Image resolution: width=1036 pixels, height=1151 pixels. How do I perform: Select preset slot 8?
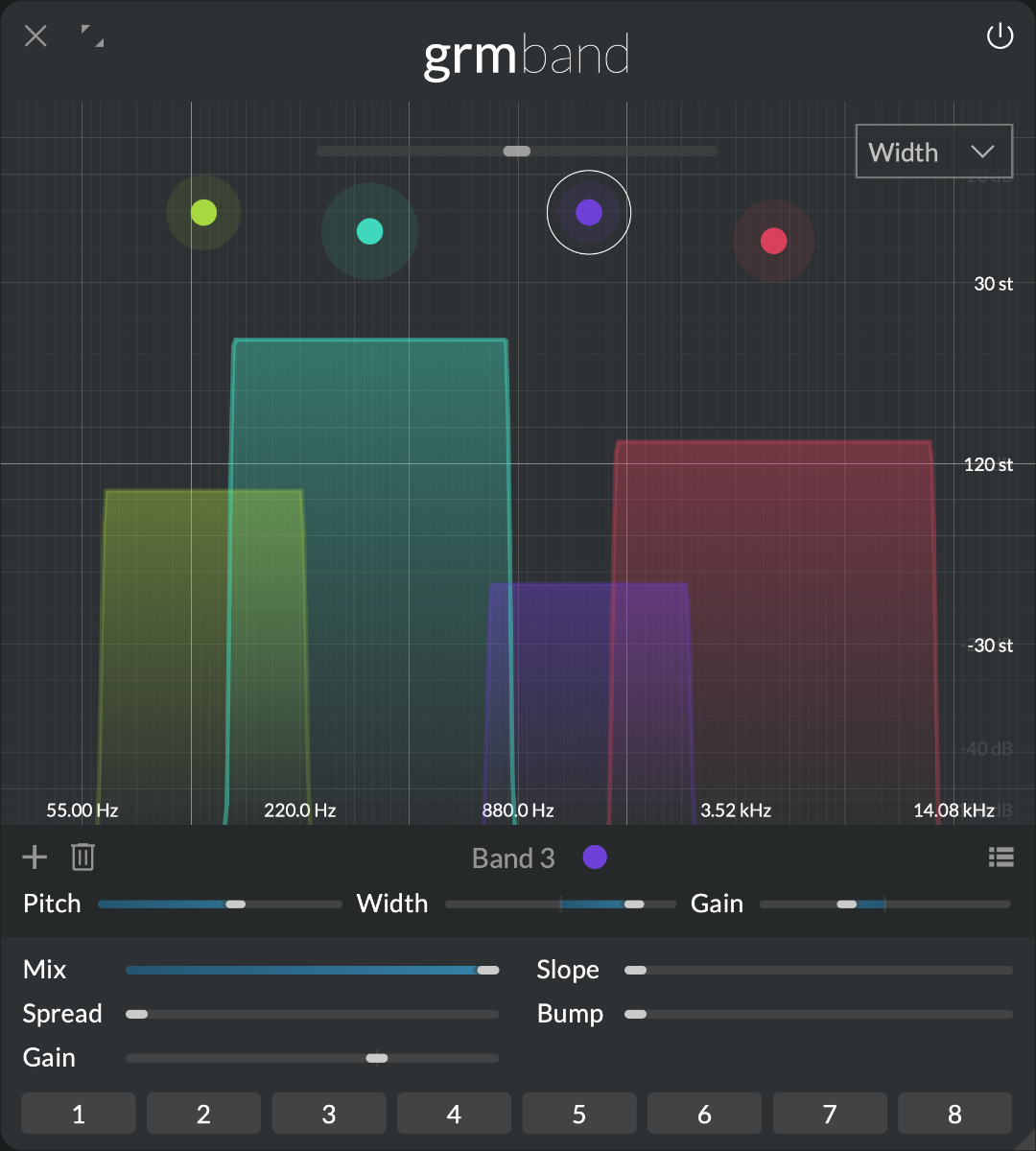click(x=954, y=1114)
